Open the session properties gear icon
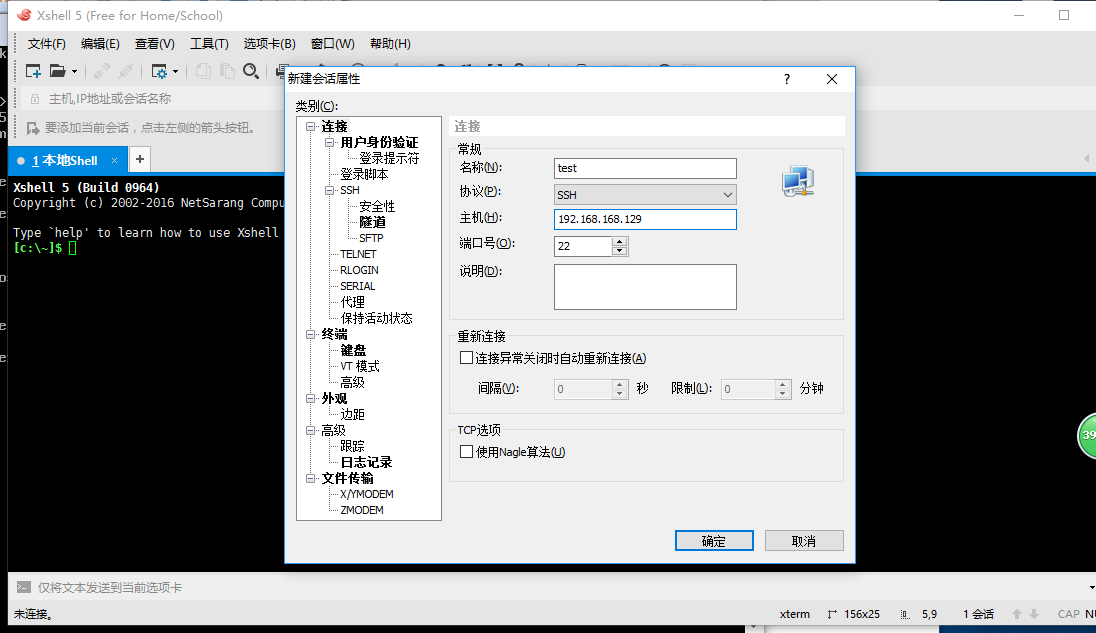The height and width of the screenshot is (633, 1096). [x=158, y=71]
